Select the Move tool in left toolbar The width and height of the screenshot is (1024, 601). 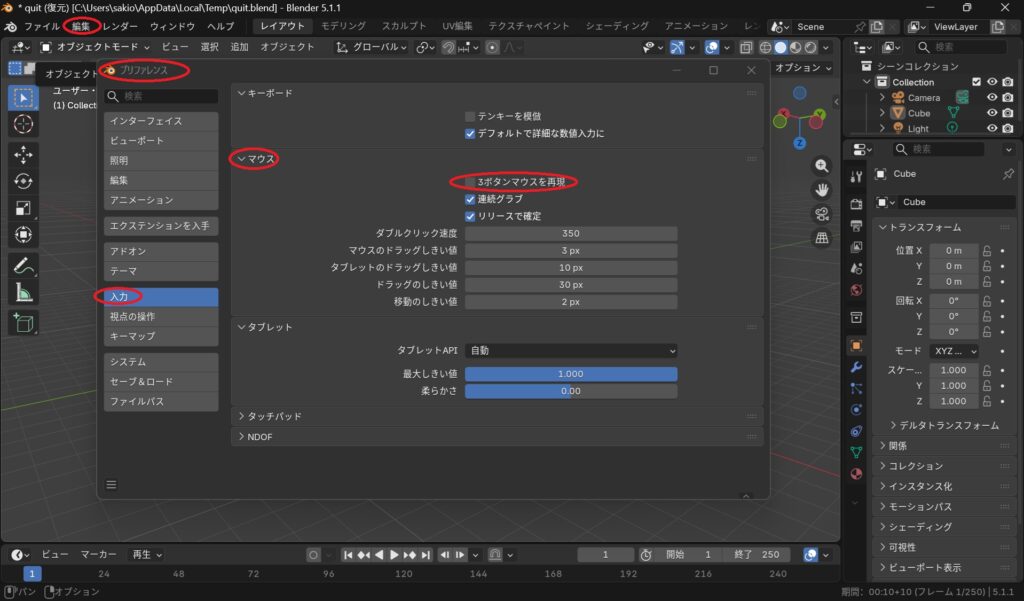click(x=24, y=154)
